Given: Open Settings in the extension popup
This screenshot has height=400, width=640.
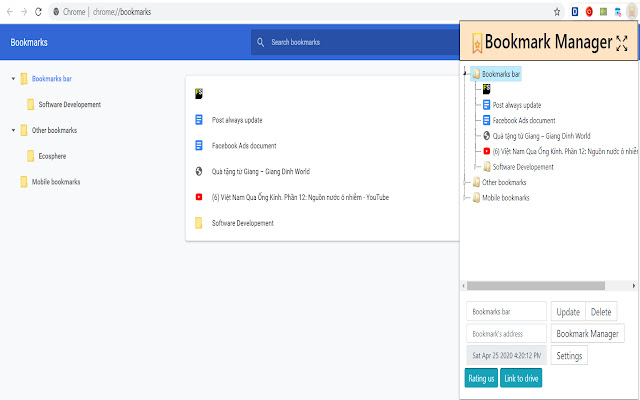Looking at the screenshot, I should tap(569, 356).
